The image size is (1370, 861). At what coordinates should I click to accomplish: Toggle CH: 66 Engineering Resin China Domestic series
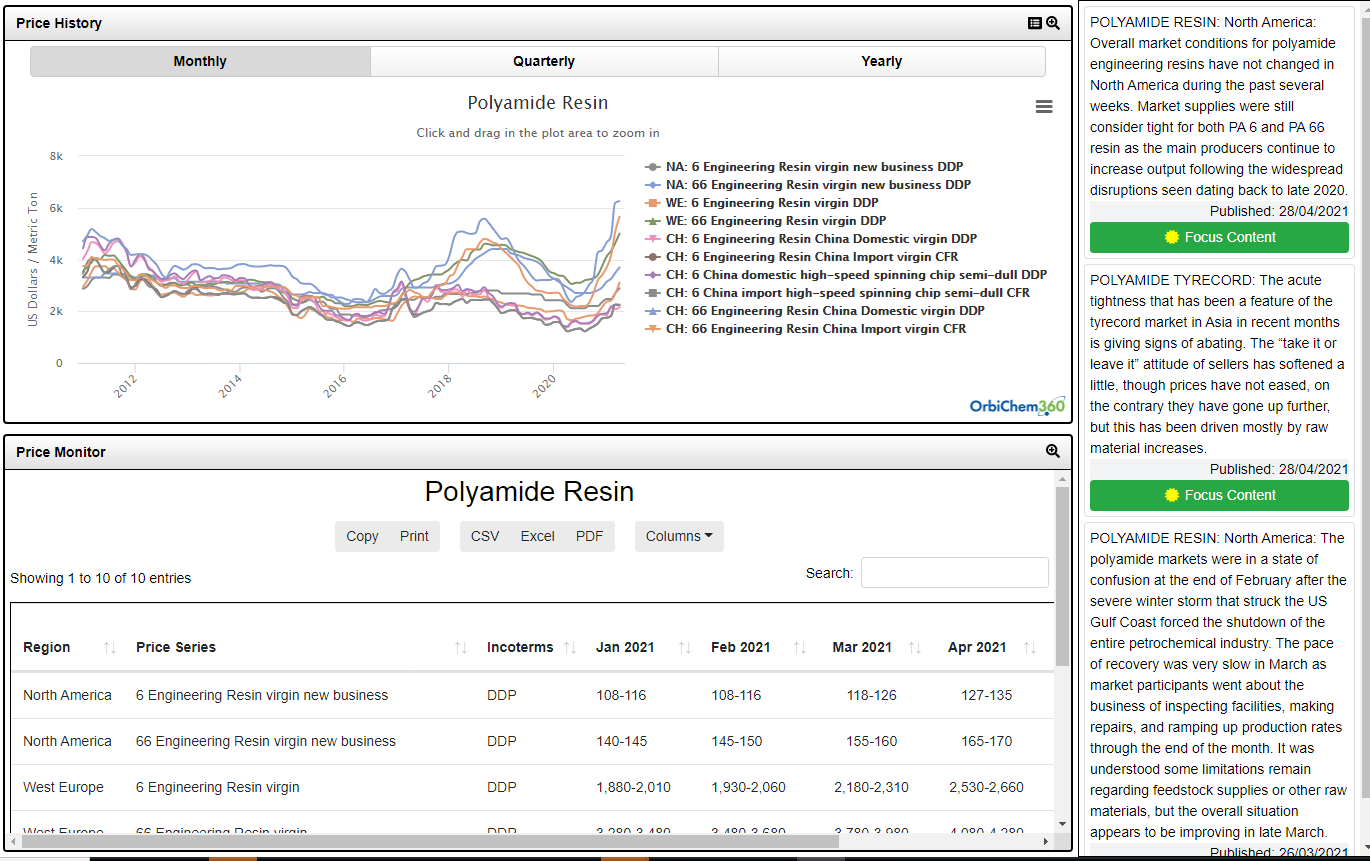coord(815,311)
